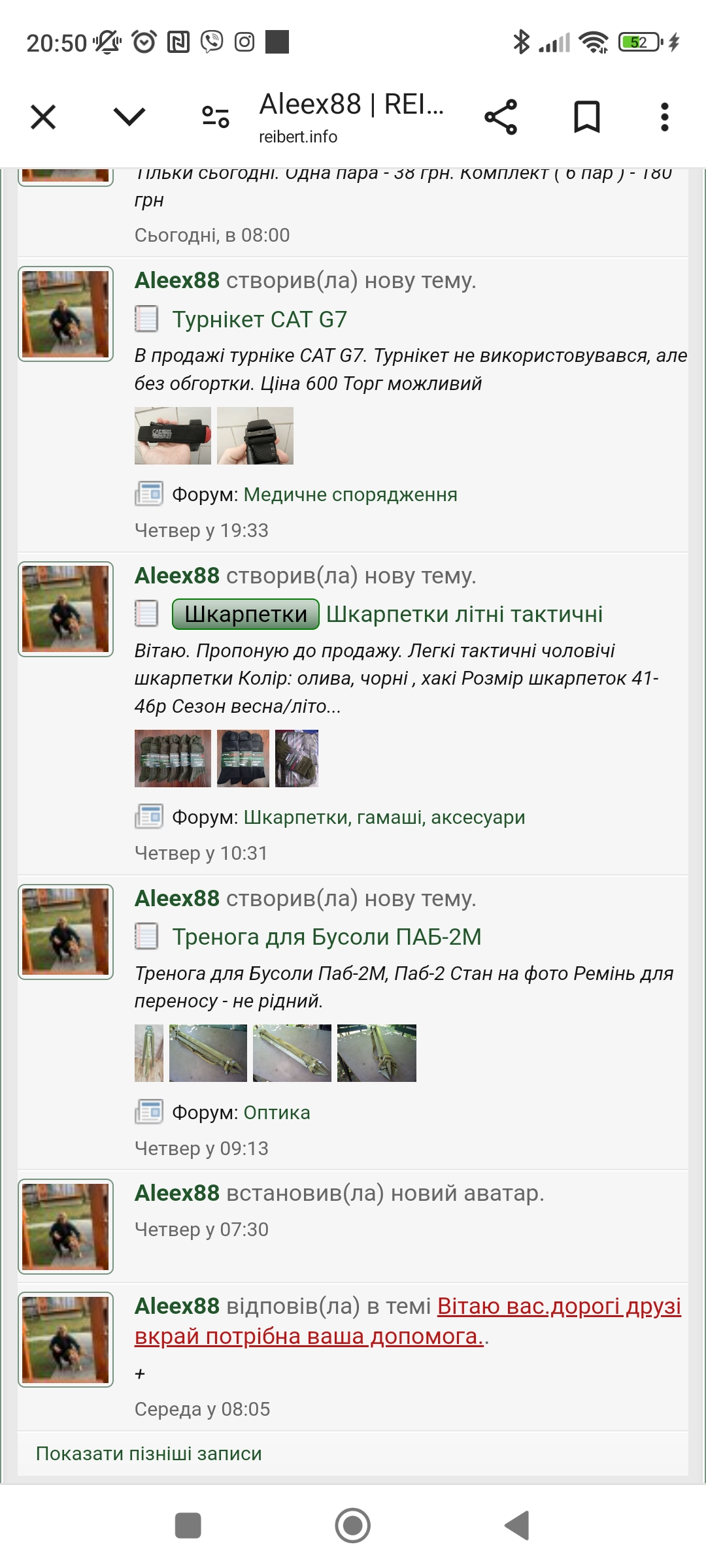Open the black socks photo thumbnail
This screenshot has width=706, height=1568.
click(243, 759)
